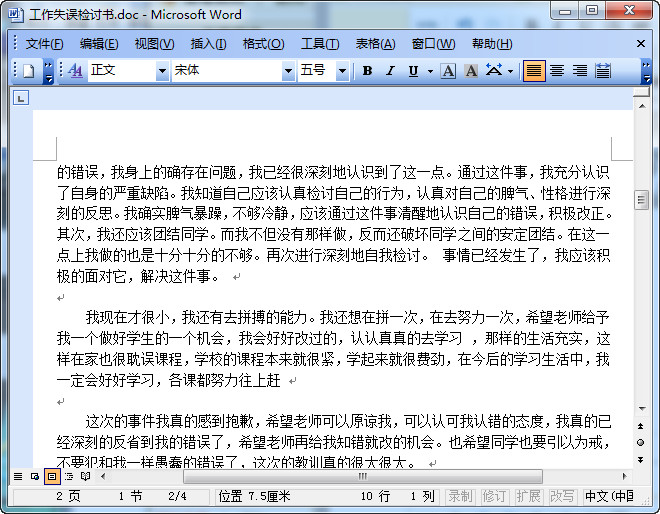Switch to Reading Layout view icon
This screenshot has height=514, width=660.
[x=85, y=477]
